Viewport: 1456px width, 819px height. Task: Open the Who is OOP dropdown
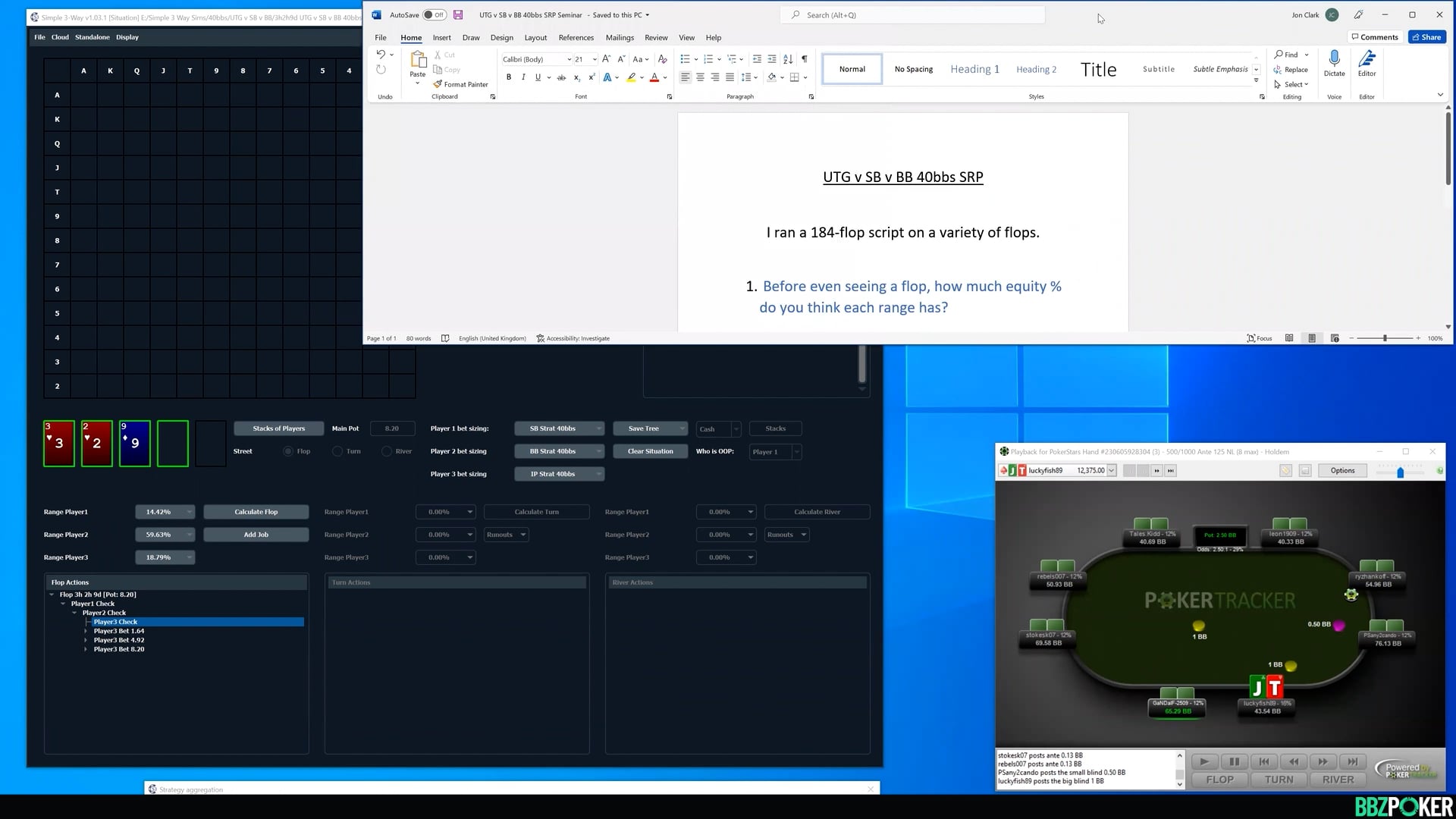click(x=775, y=451)
